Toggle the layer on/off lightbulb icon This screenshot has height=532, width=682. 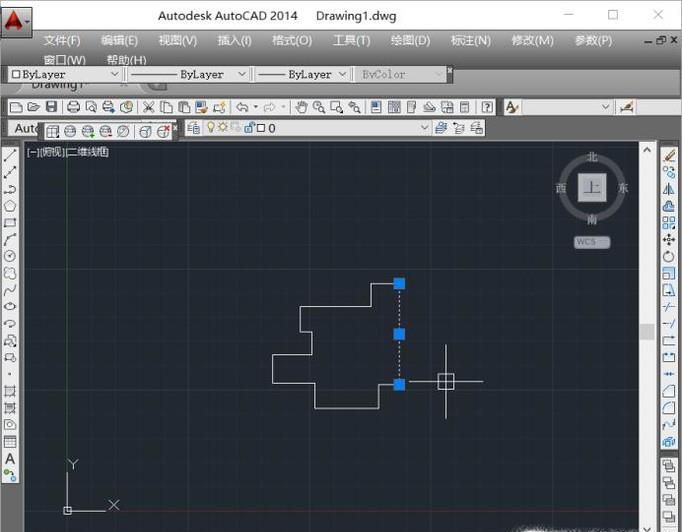[x=211, y=128]
